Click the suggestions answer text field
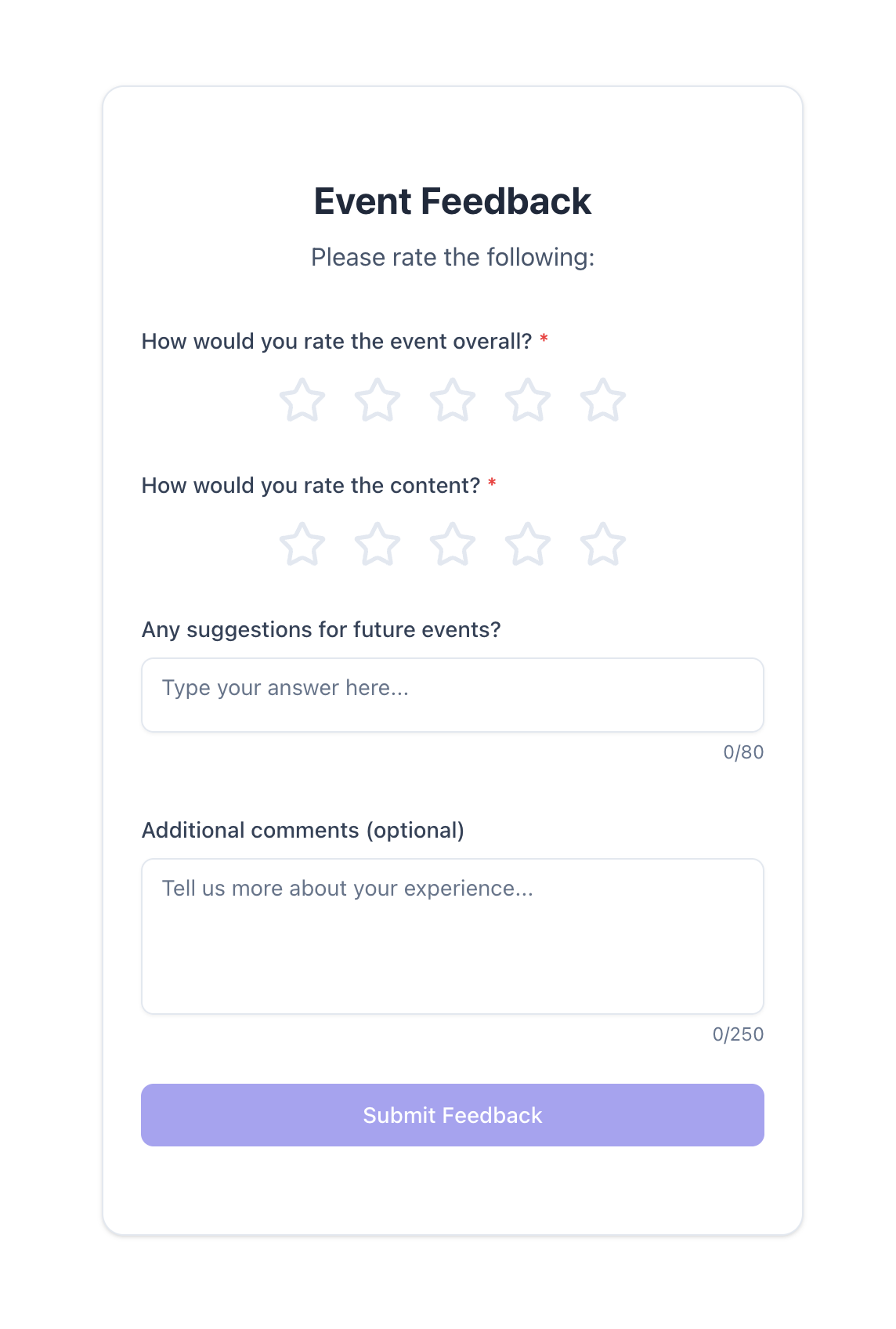Screen dimensions: 896x1329 (x=453, y=695)
